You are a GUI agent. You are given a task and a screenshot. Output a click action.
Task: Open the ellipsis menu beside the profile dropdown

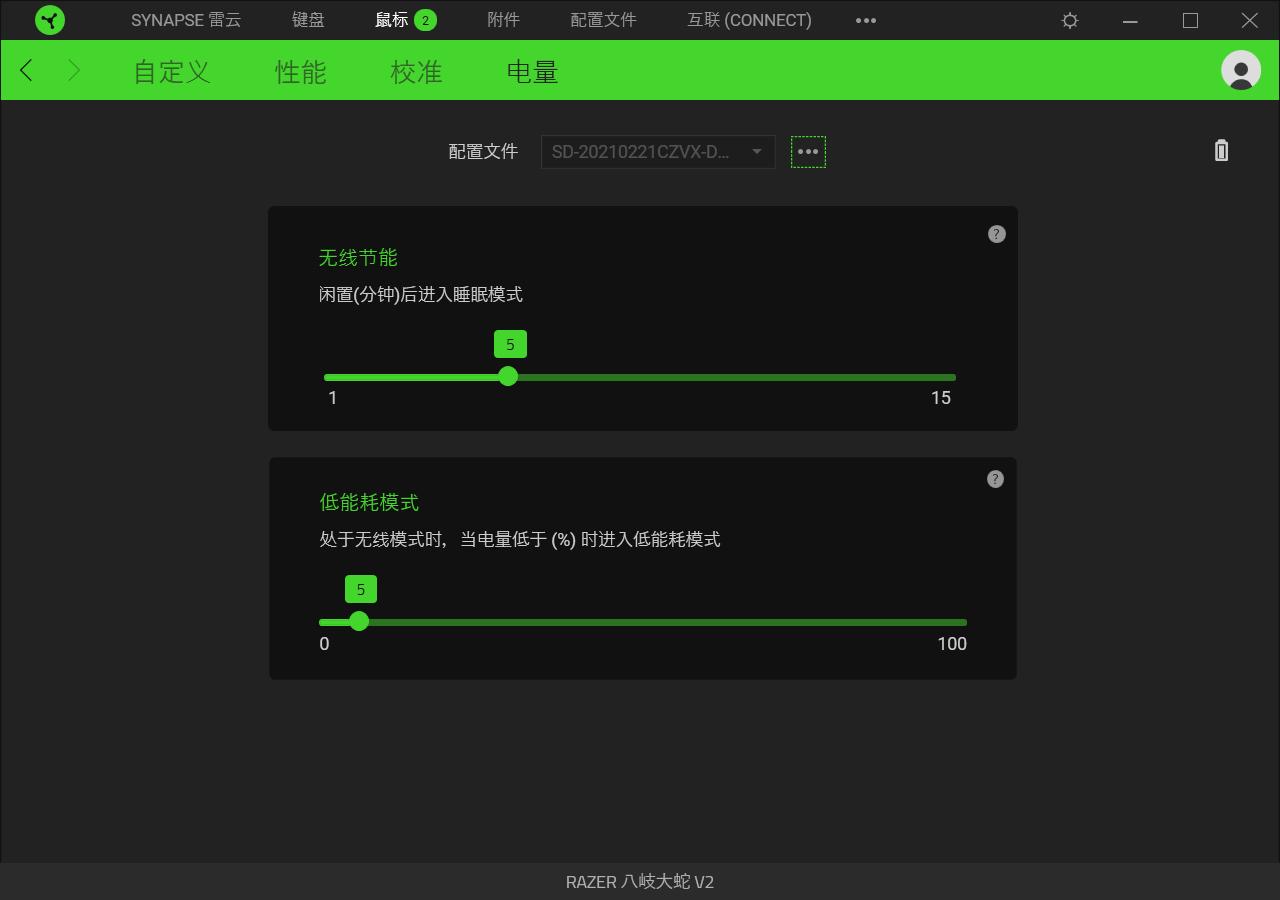click(808, 152)
